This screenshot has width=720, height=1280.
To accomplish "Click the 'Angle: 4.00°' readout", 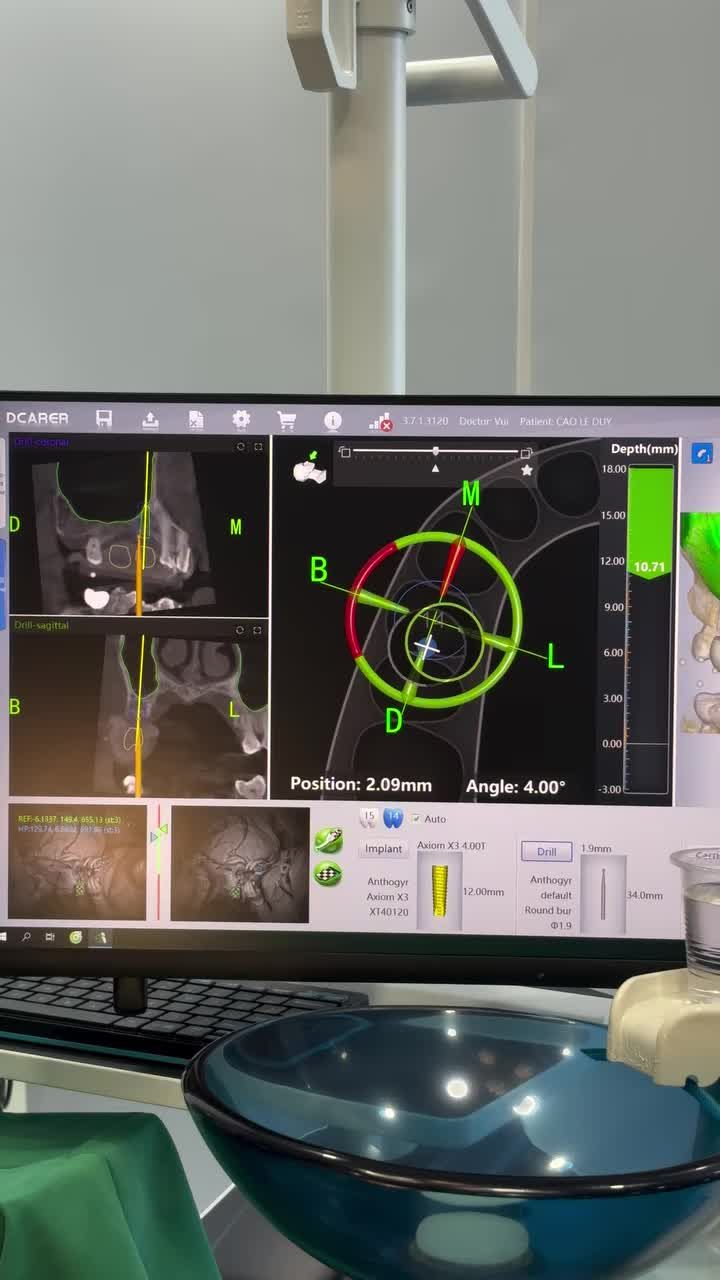I will [x=516, y=788].
